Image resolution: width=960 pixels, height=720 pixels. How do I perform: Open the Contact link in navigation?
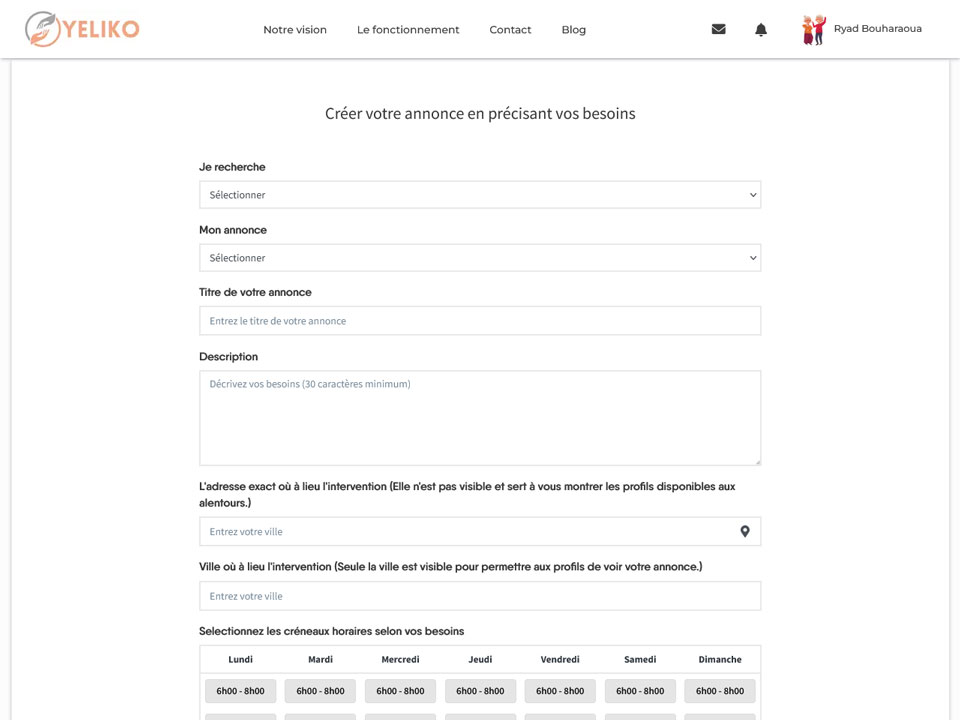tap(510, 29)
